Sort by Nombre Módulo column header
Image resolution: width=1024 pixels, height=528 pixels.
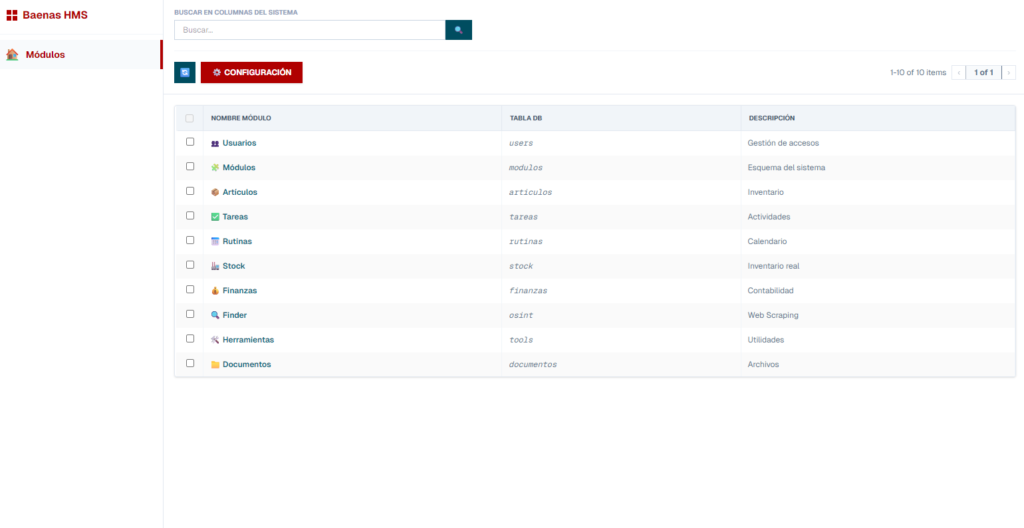[x=241, y=118]
